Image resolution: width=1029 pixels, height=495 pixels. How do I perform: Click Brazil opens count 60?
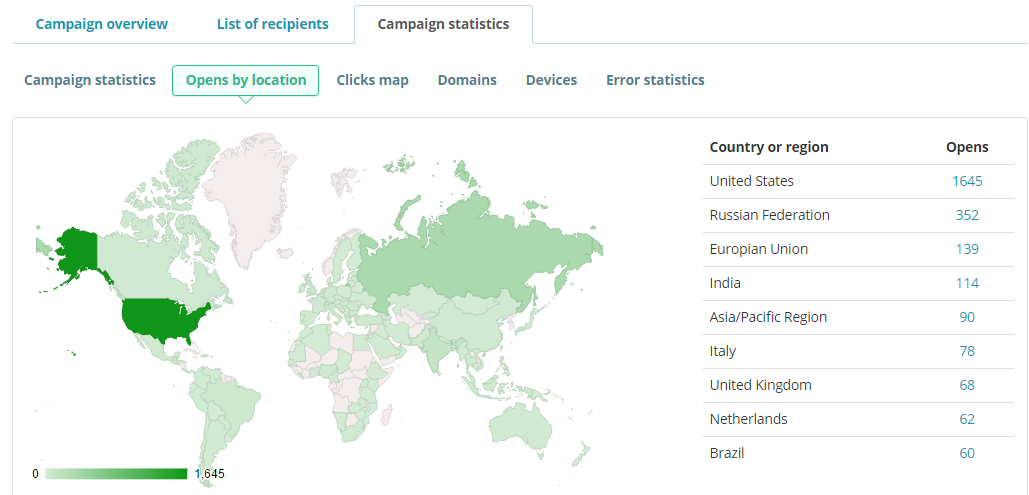pyautogui.click(x=967, y=453)
